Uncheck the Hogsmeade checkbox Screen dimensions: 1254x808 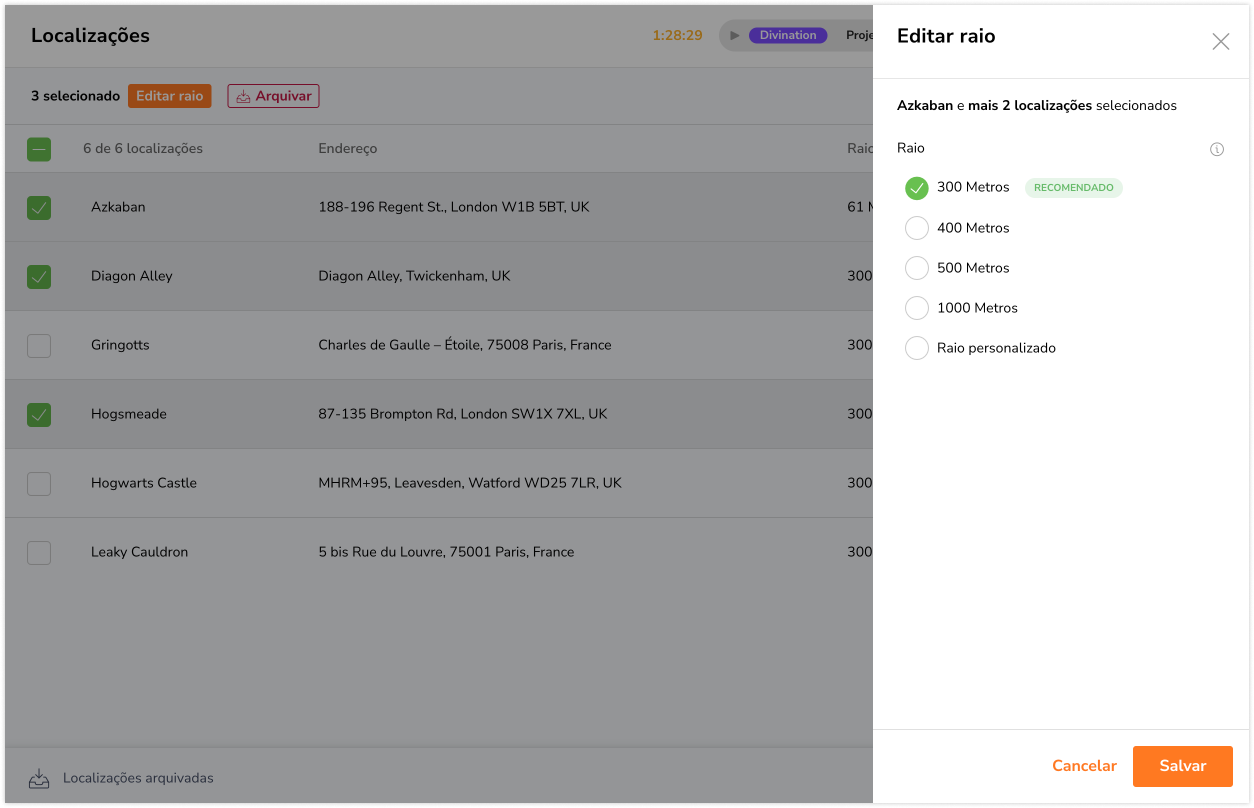[39, 414]
